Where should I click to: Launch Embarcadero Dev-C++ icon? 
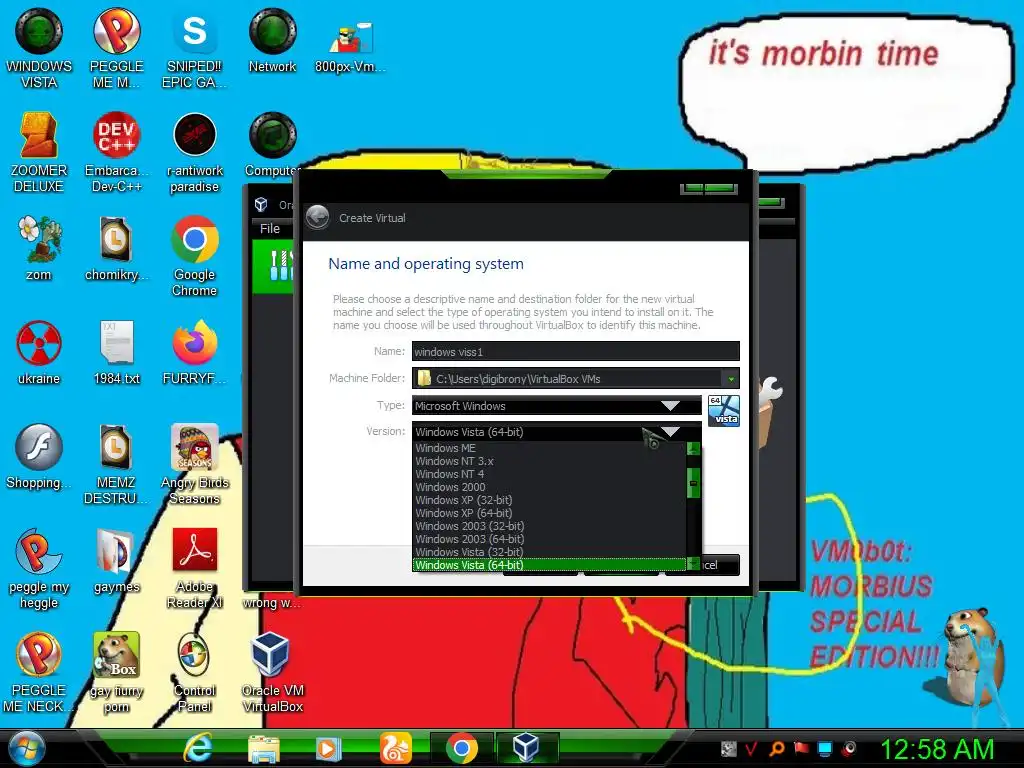[x=116, y=152]
